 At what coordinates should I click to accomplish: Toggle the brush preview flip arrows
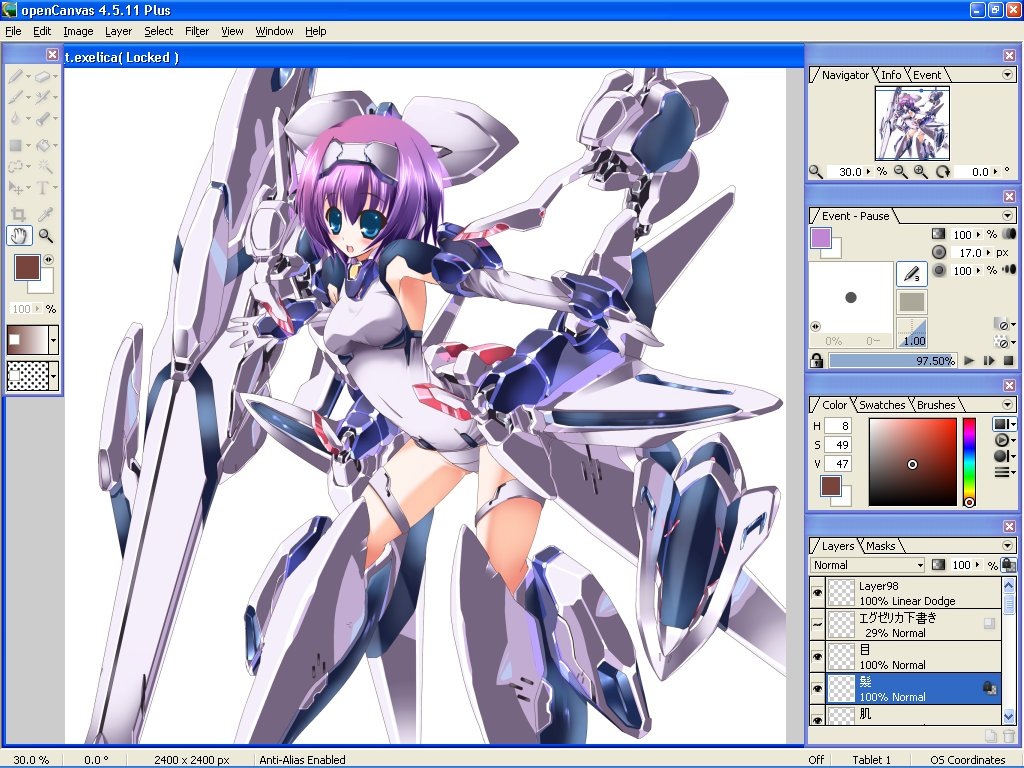coord(816,326)
